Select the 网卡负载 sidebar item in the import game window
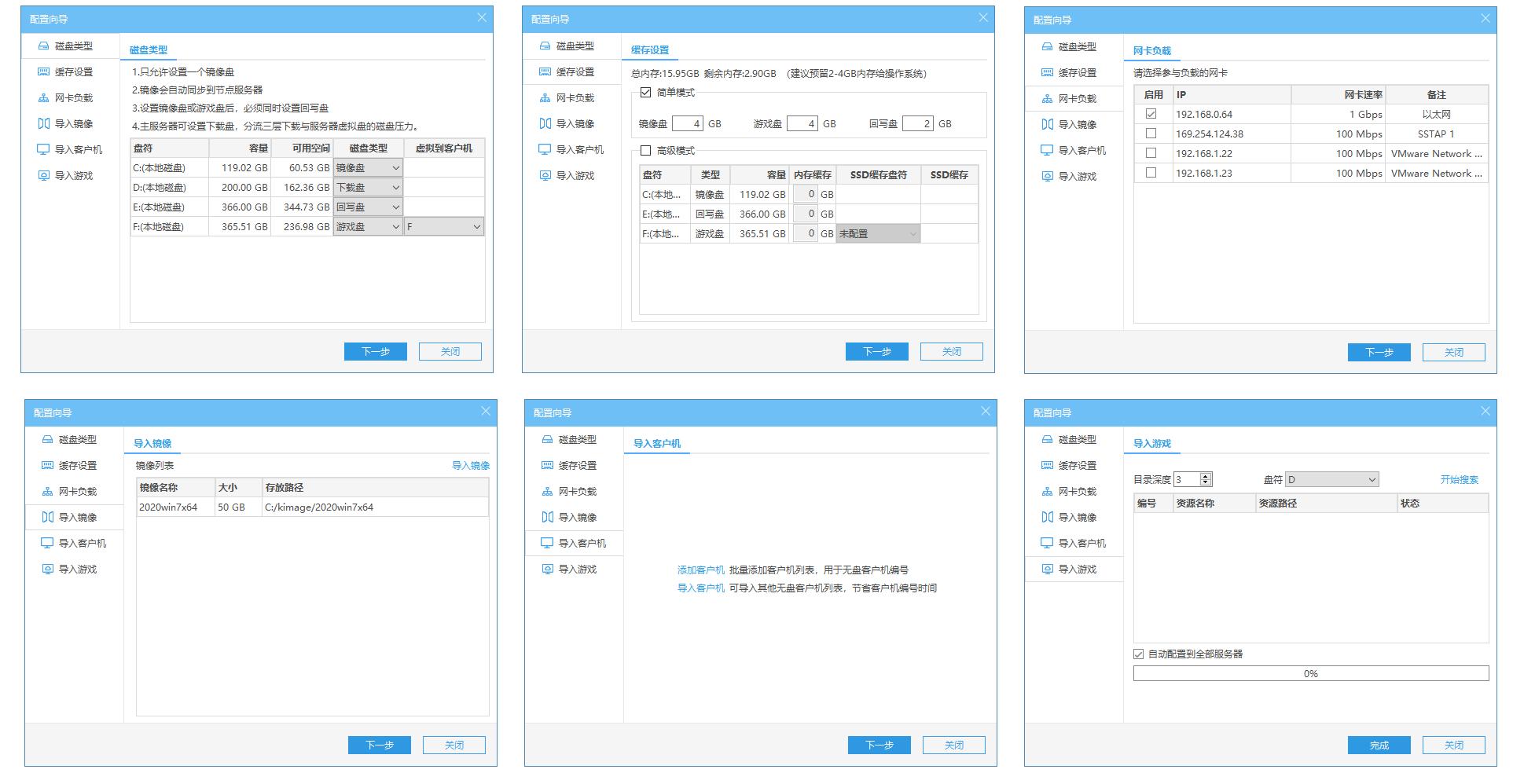The height and width of the screenshot is (784, 1513). click(1077, 492)
